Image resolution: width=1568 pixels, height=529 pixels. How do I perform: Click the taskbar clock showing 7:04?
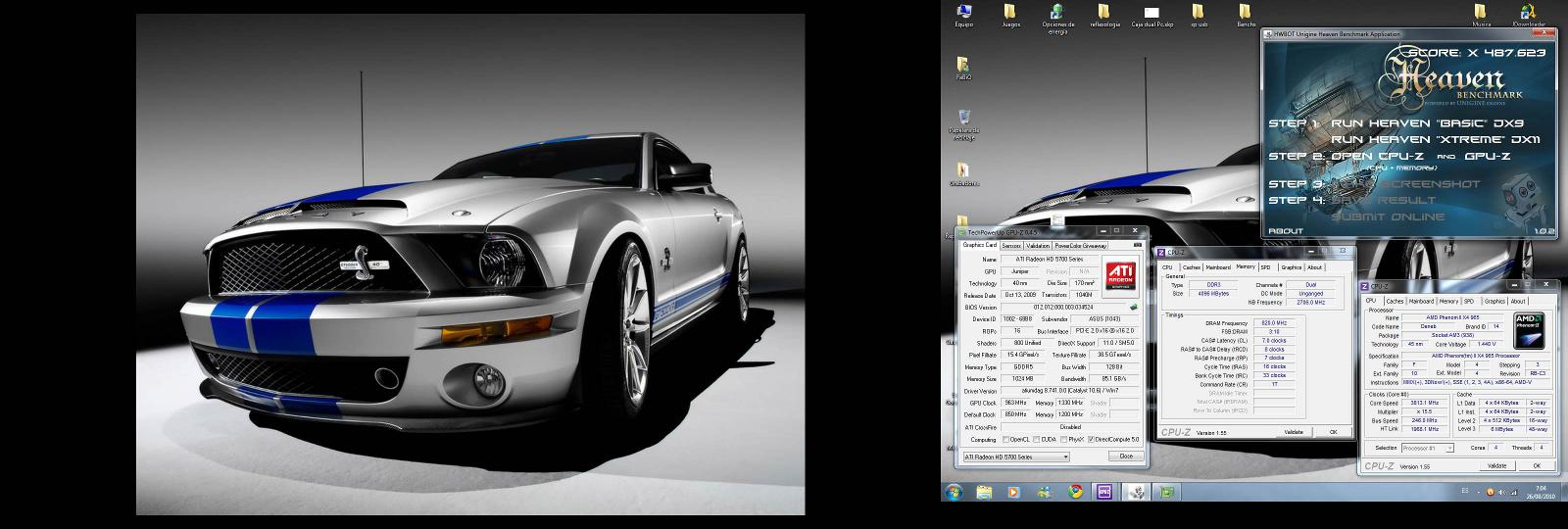pos(1541,492)
